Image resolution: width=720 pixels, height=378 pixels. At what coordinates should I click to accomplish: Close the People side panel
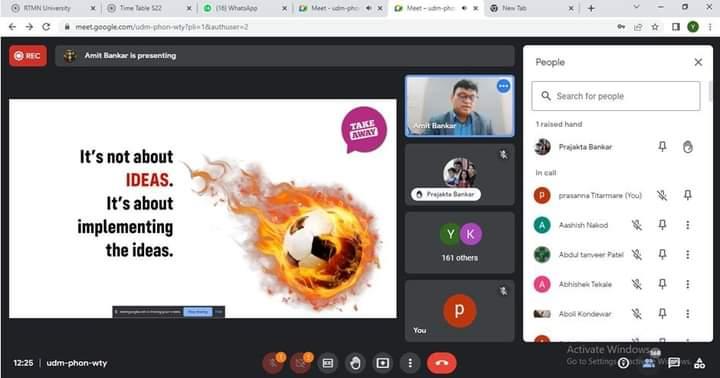click(698, 62)
